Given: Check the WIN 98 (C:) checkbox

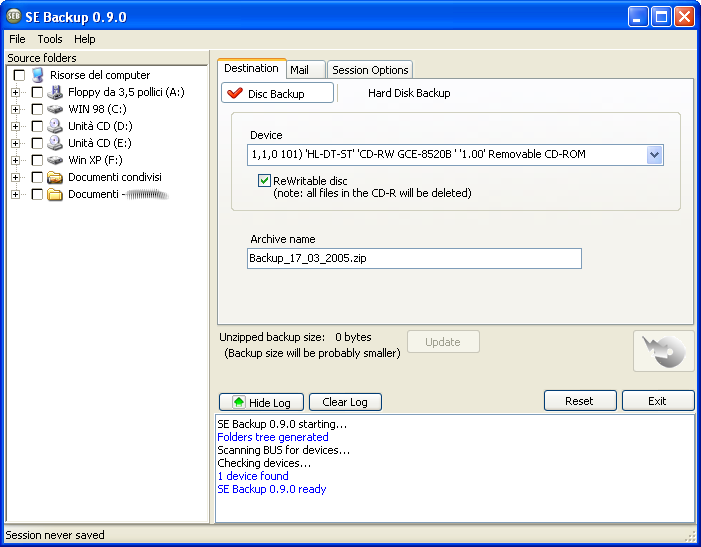Looking at the screenshot, I should pyautogui.click(x=37, y=109).
